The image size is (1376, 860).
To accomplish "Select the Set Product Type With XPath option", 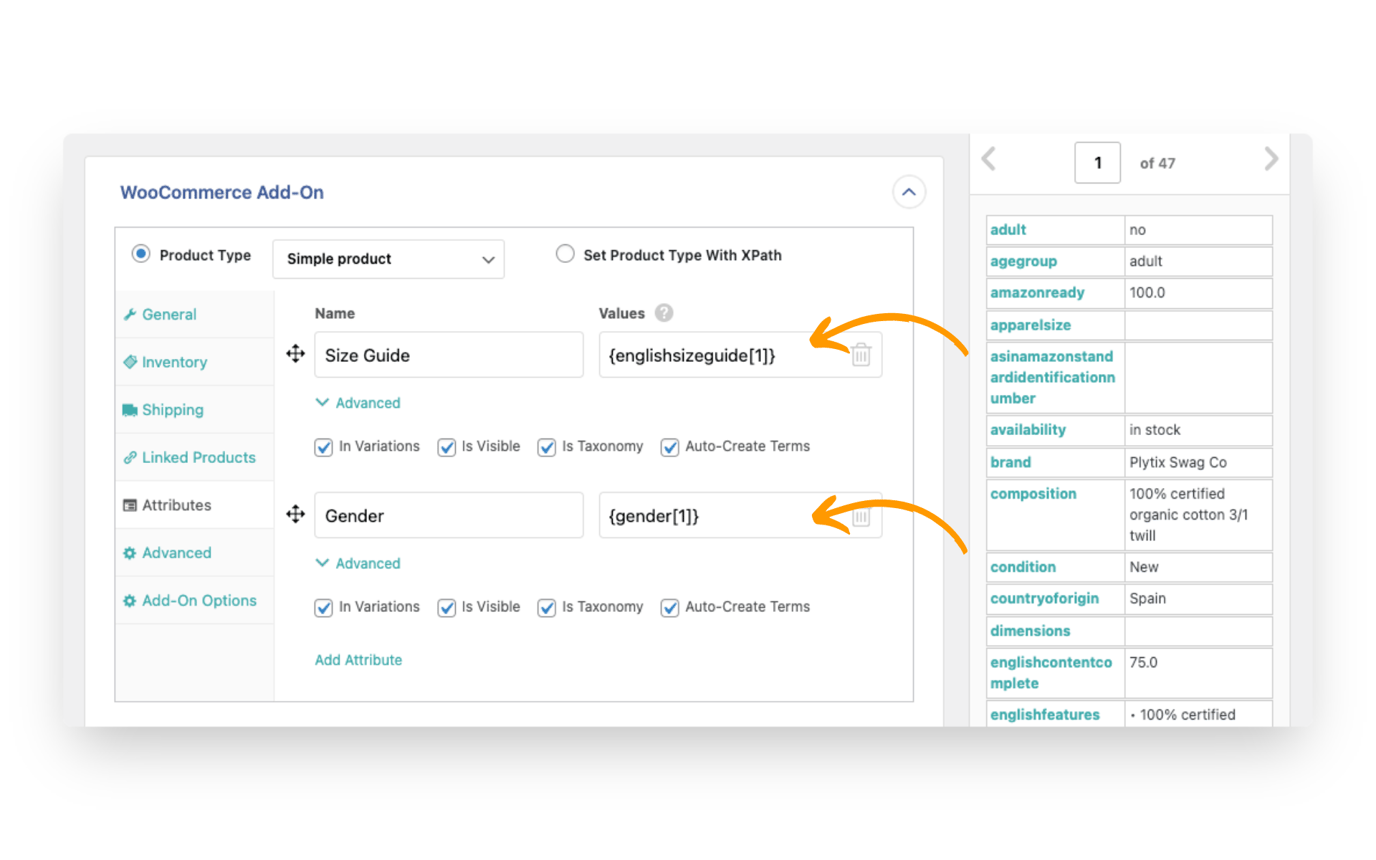I will 564,254.
